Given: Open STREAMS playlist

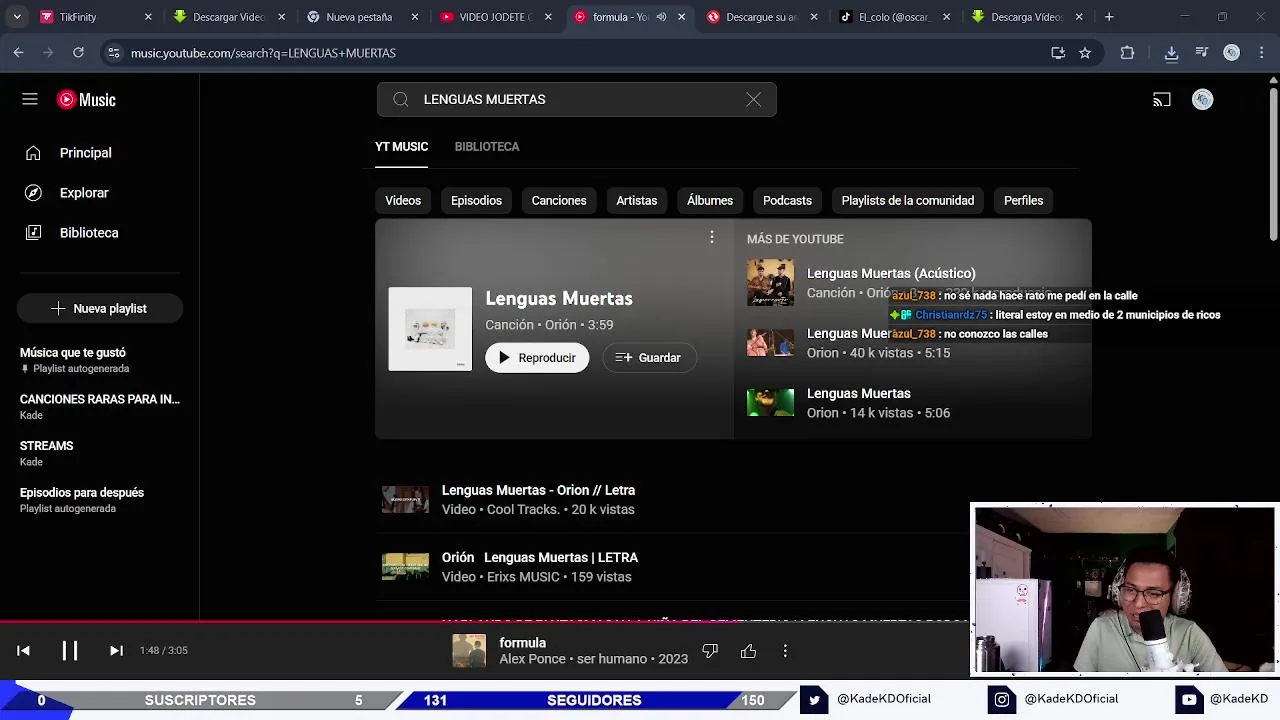Looking at the screenshot, I should click(100, 453).
